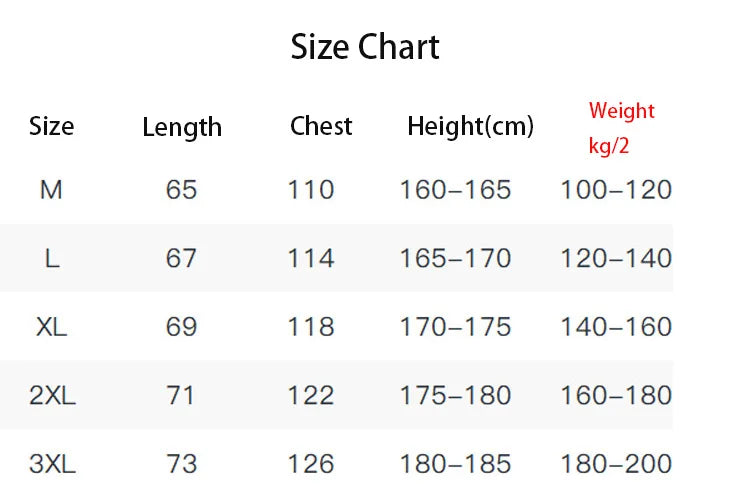This screenshot has width=750, height=500.
Task: Click the chest value 126
Action: [x=311, y=464]
